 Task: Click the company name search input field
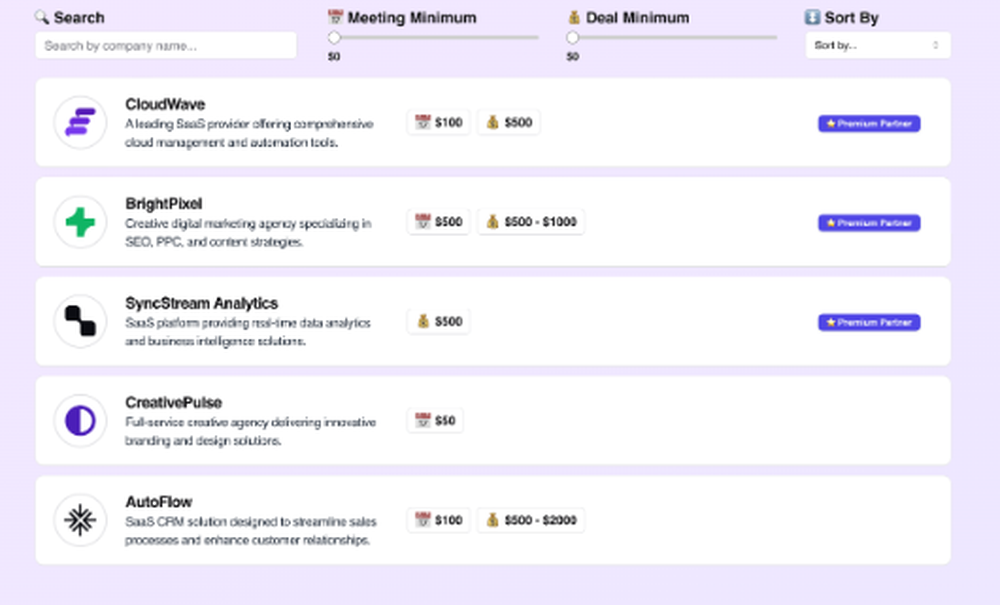[x=165, y=45]
